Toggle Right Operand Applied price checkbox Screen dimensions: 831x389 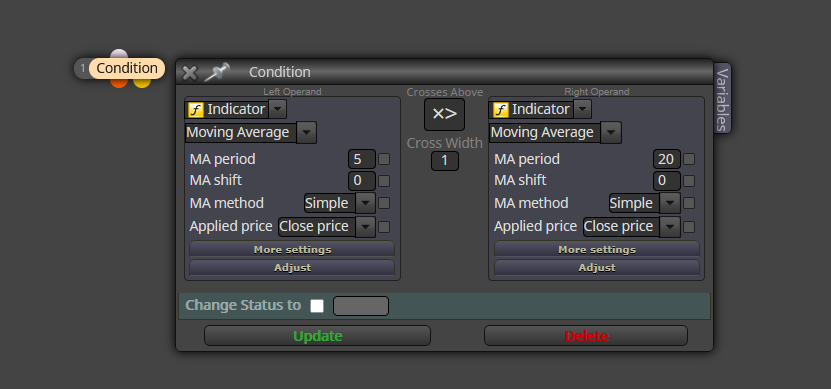tap(689, 227)
